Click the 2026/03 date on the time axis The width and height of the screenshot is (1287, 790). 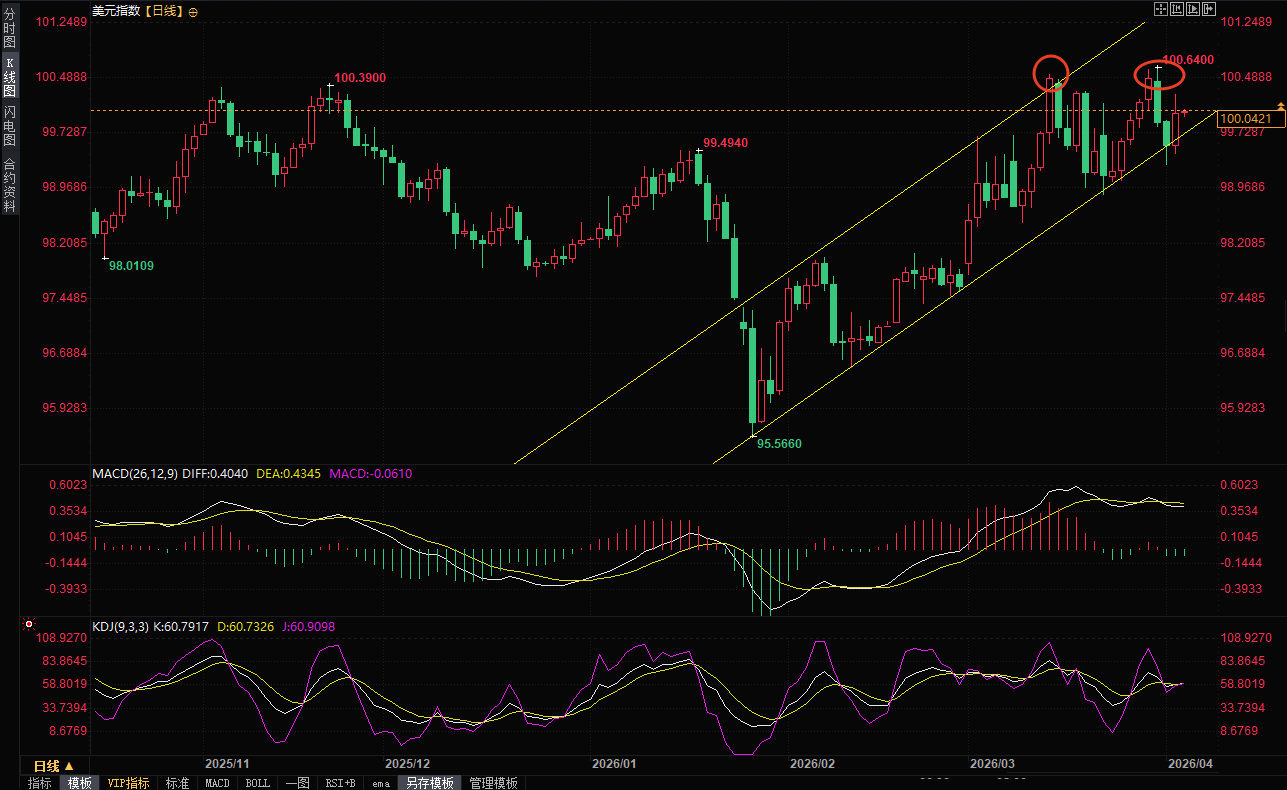993,763
